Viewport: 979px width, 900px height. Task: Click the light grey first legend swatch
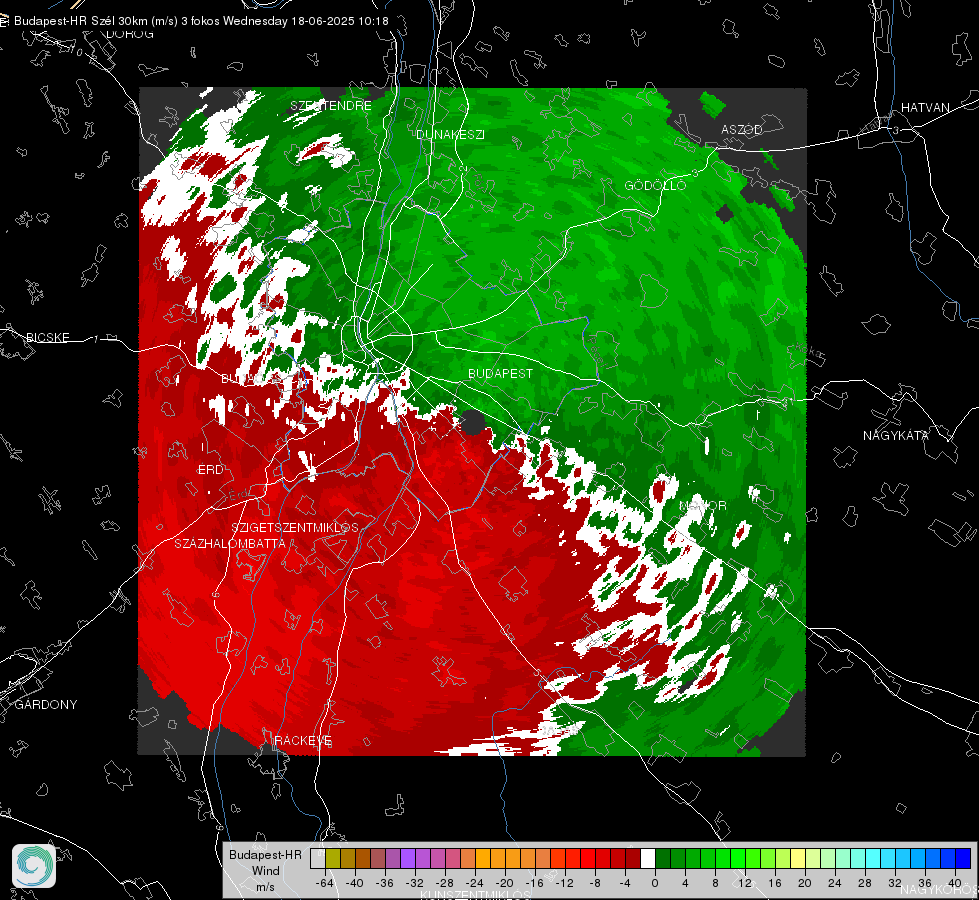point(318,858)
